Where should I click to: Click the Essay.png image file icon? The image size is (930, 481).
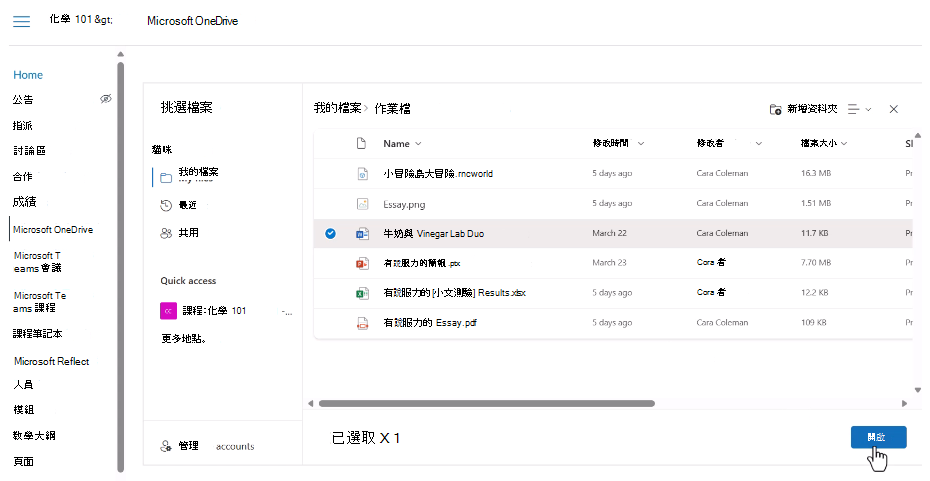[x=362, y=204]
